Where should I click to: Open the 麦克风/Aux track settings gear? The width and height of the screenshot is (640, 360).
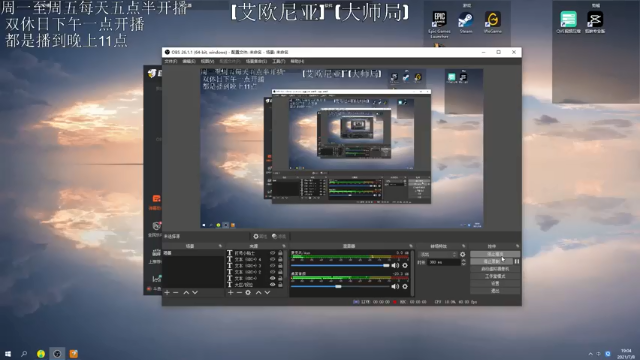click(405, 265)
